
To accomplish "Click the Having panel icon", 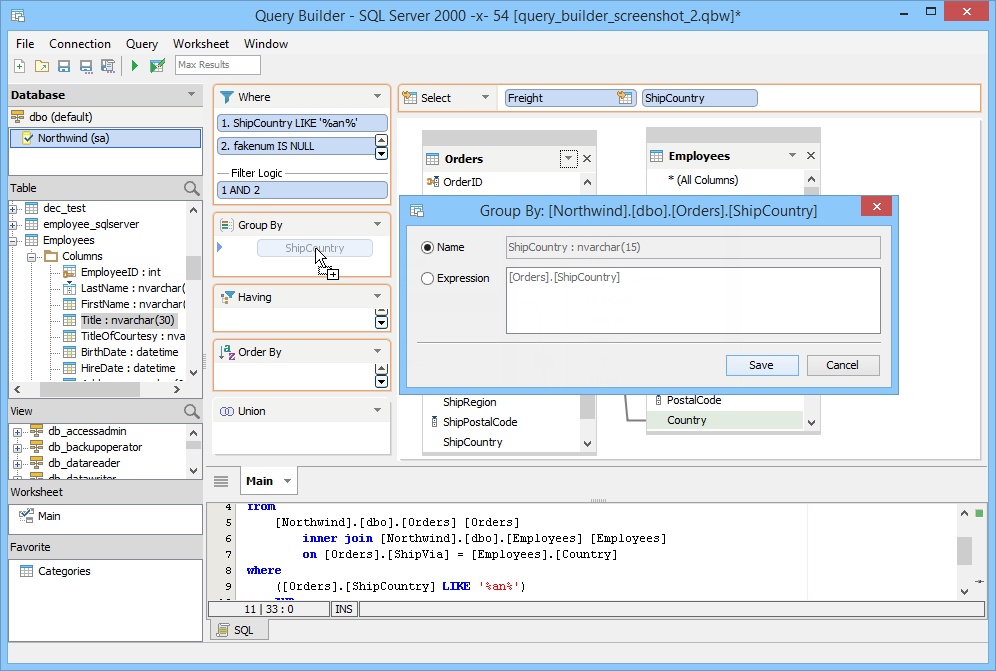I will click(227, 297).
